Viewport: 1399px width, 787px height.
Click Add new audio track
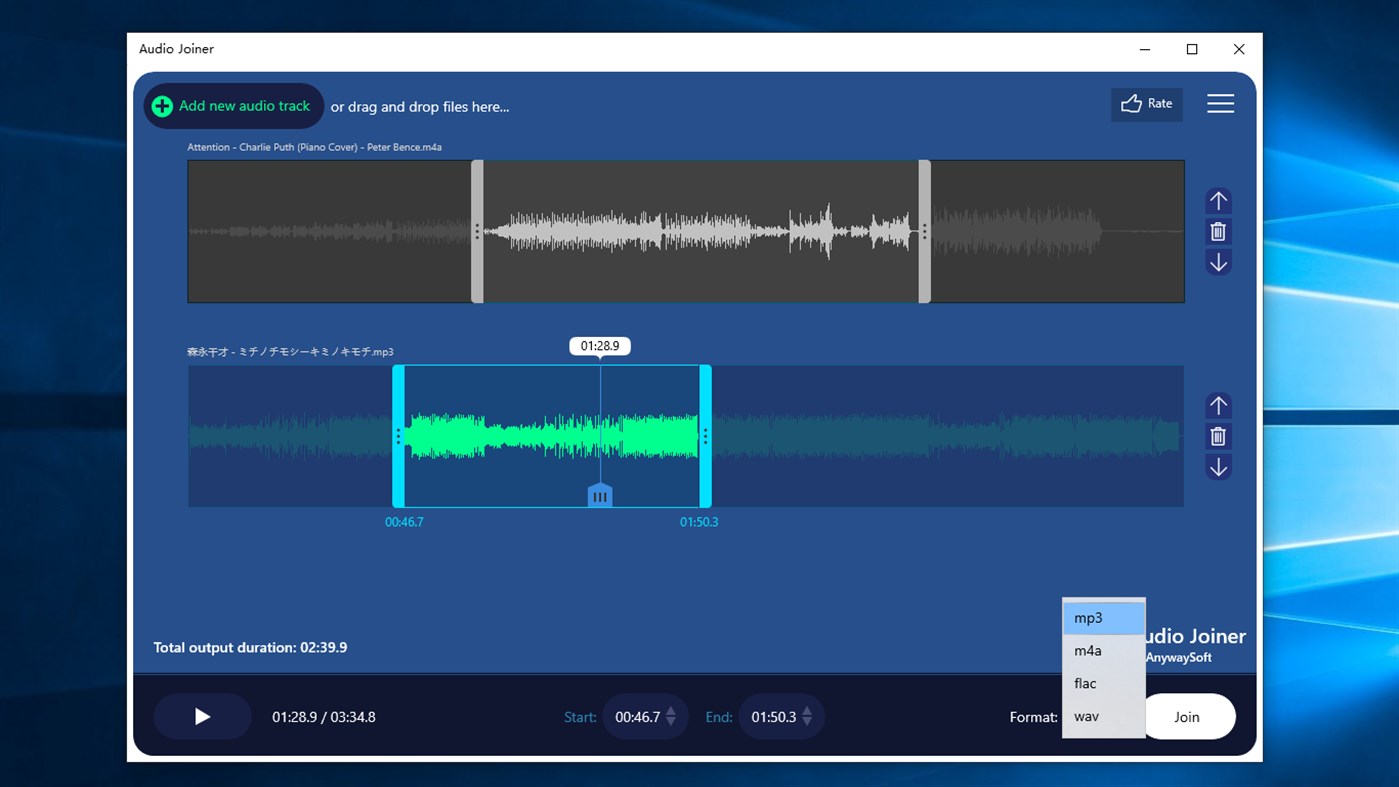tap(233, 105)
